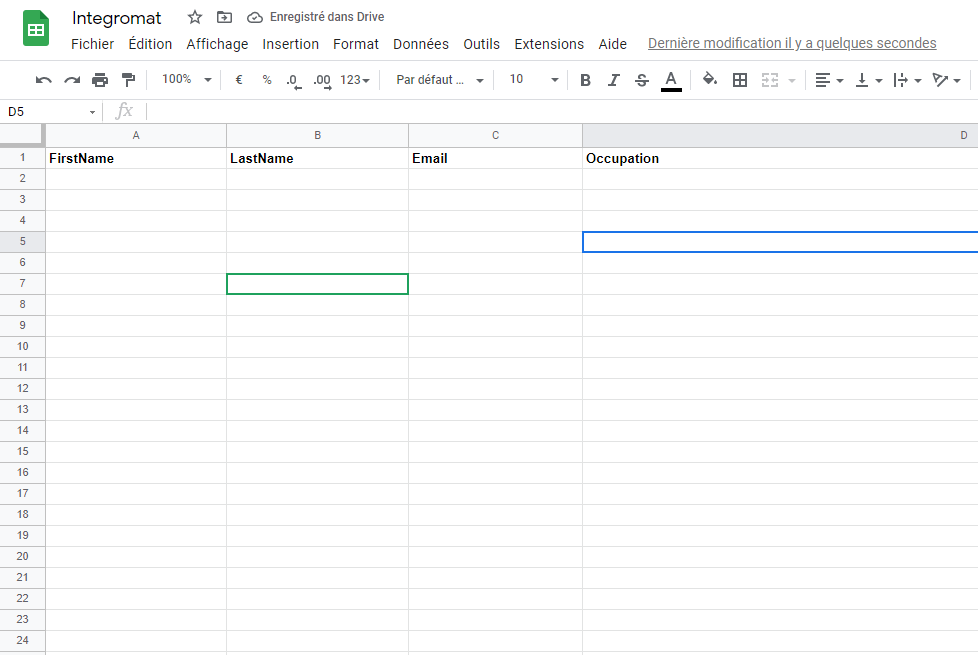
Task: Open the borders tool
Action: click(740, 80)
